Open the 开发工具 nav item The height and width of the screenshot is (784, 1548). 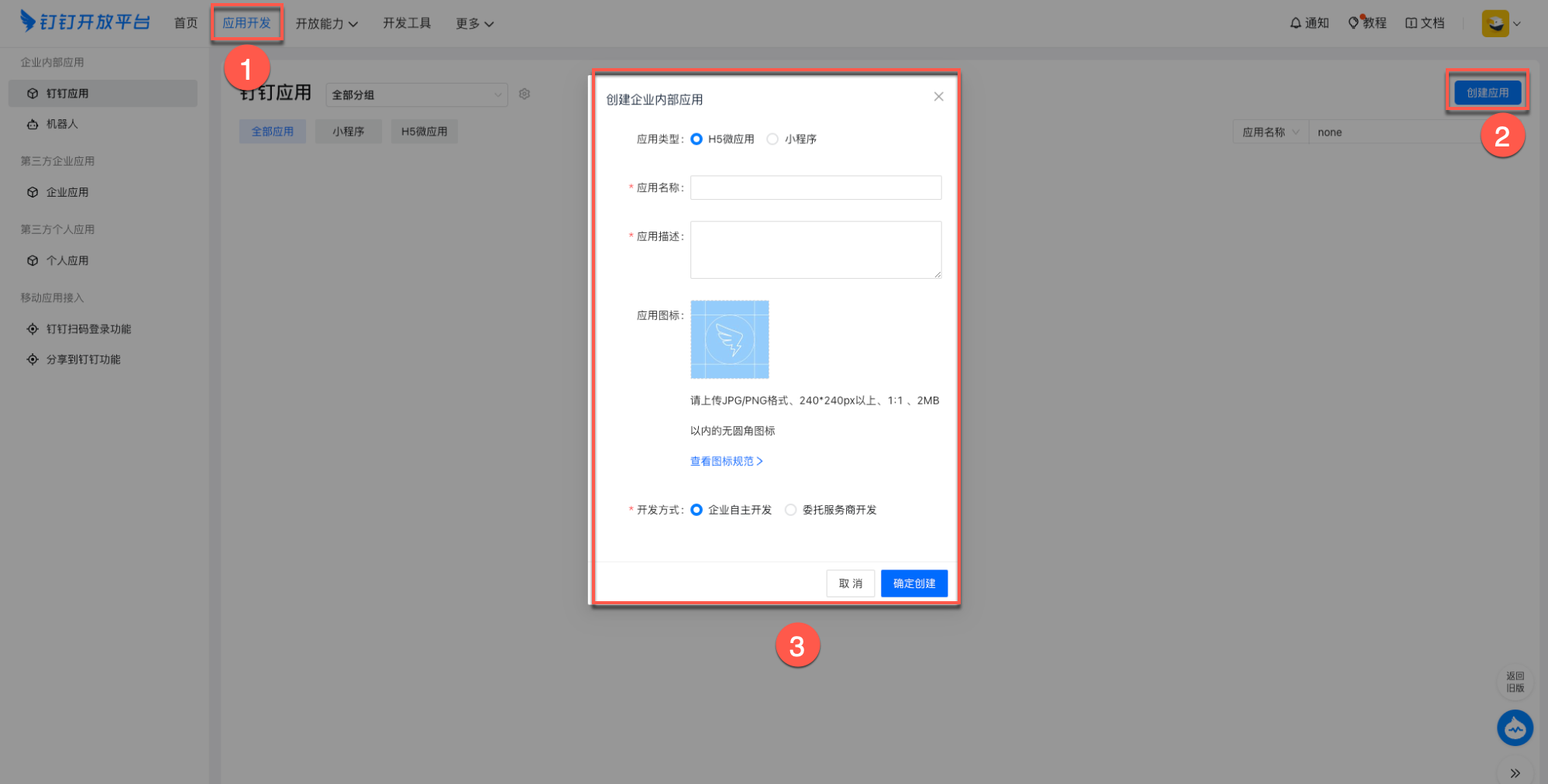(x=407, y=23)
